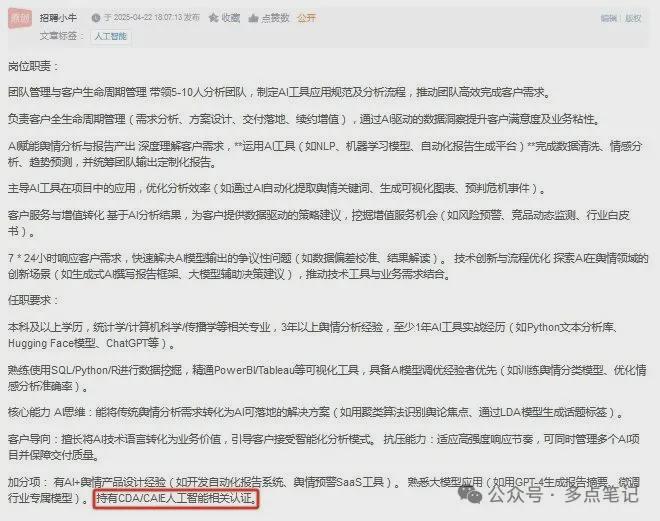Click the 版权 link at top right
The width and height of the screenshot is (660, 521).
pyautogui.click(x=633, y=18)
